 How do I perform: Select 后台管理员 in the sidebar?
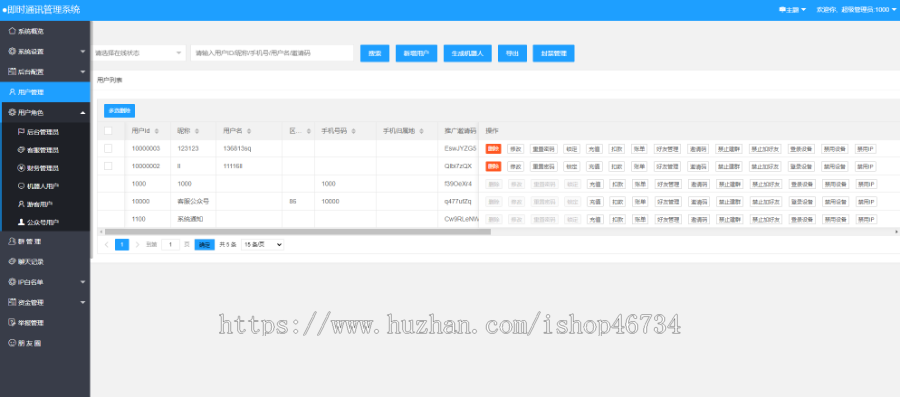(45, 132)
